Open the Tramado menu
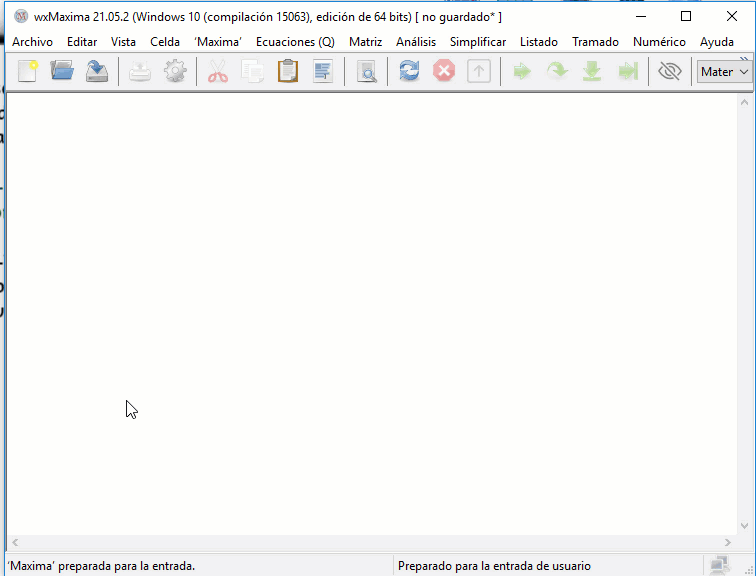 595,42
